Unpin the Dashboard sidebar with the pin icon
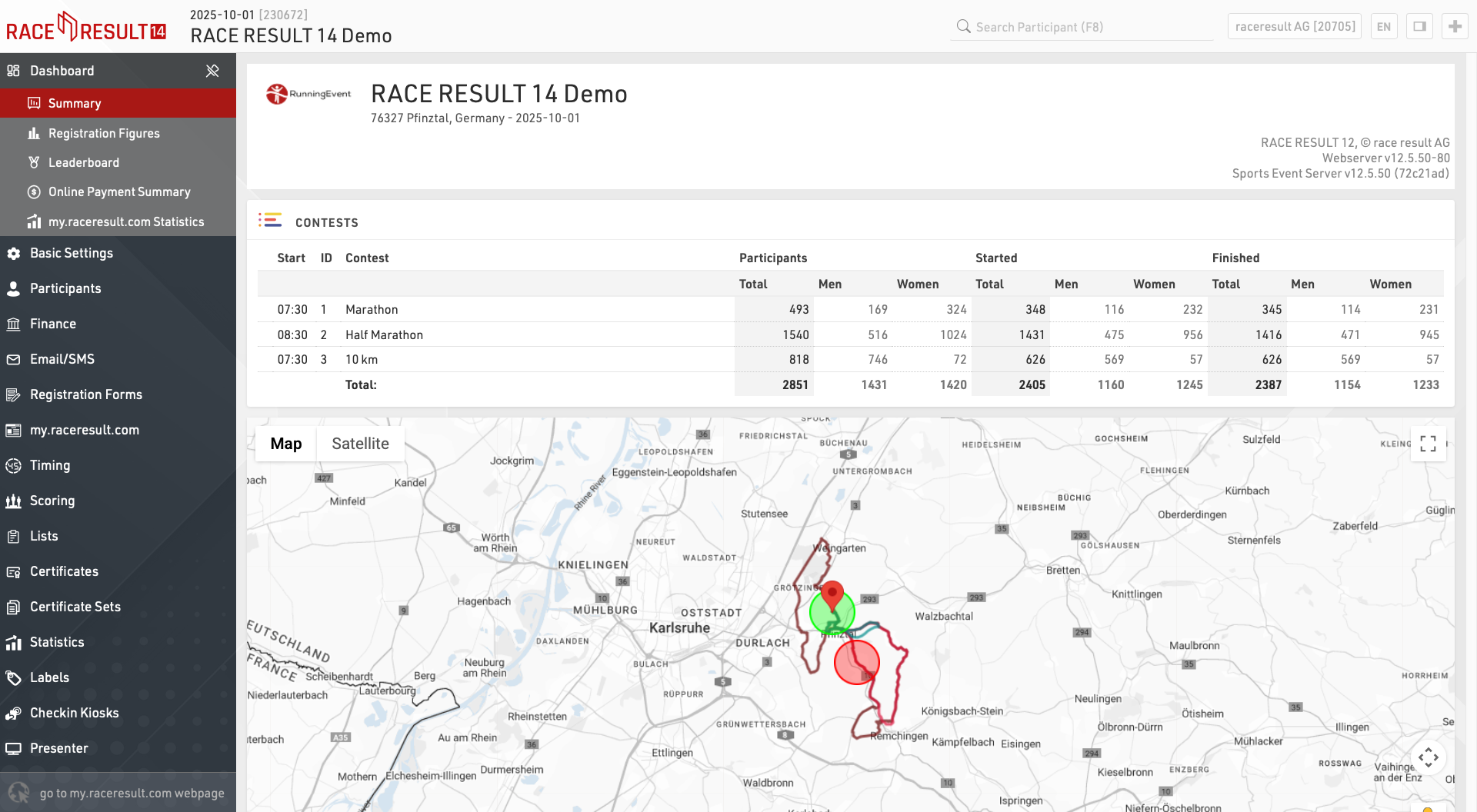 point(212,71)
